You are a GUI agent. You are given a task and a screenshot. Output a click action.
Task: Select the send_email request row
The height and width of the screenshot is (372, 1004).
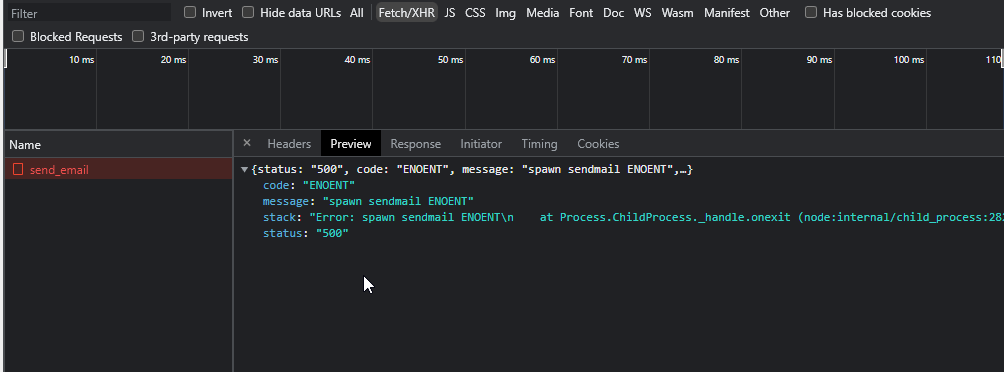118,169
